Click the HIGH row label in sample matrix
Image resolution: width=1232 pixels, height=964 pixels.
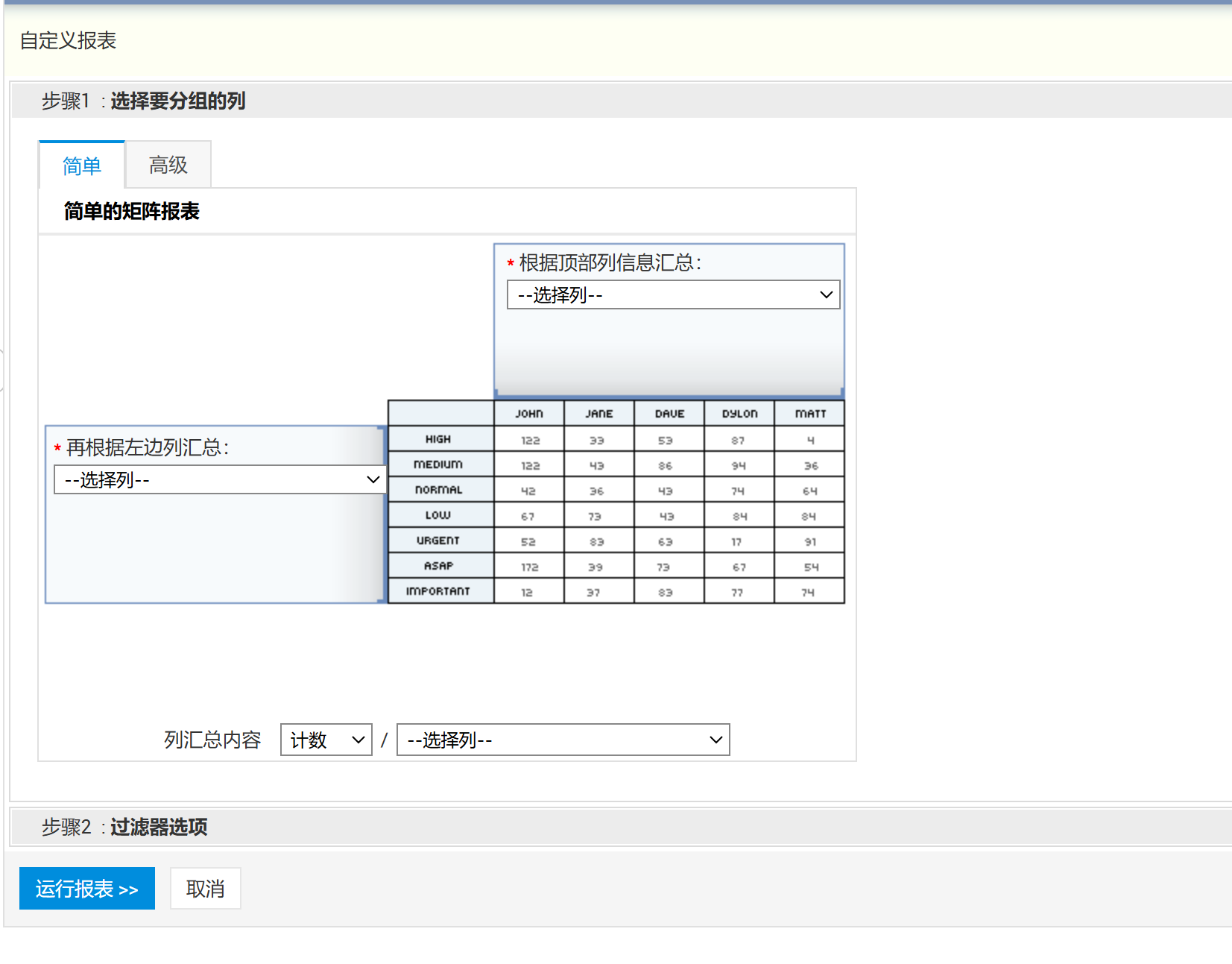[x=438, y=439]
